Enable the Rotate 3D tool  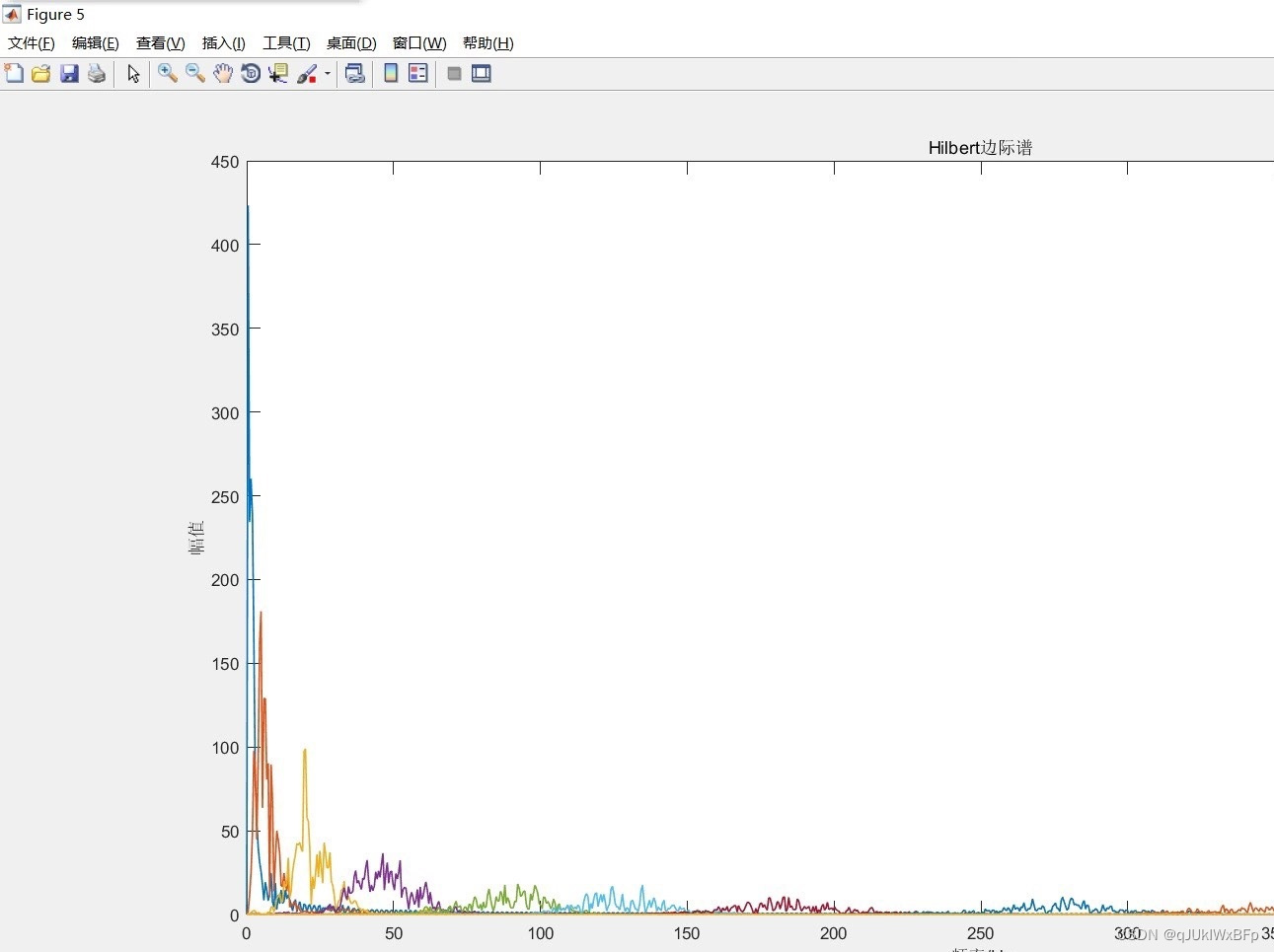(x=251, y=73)
